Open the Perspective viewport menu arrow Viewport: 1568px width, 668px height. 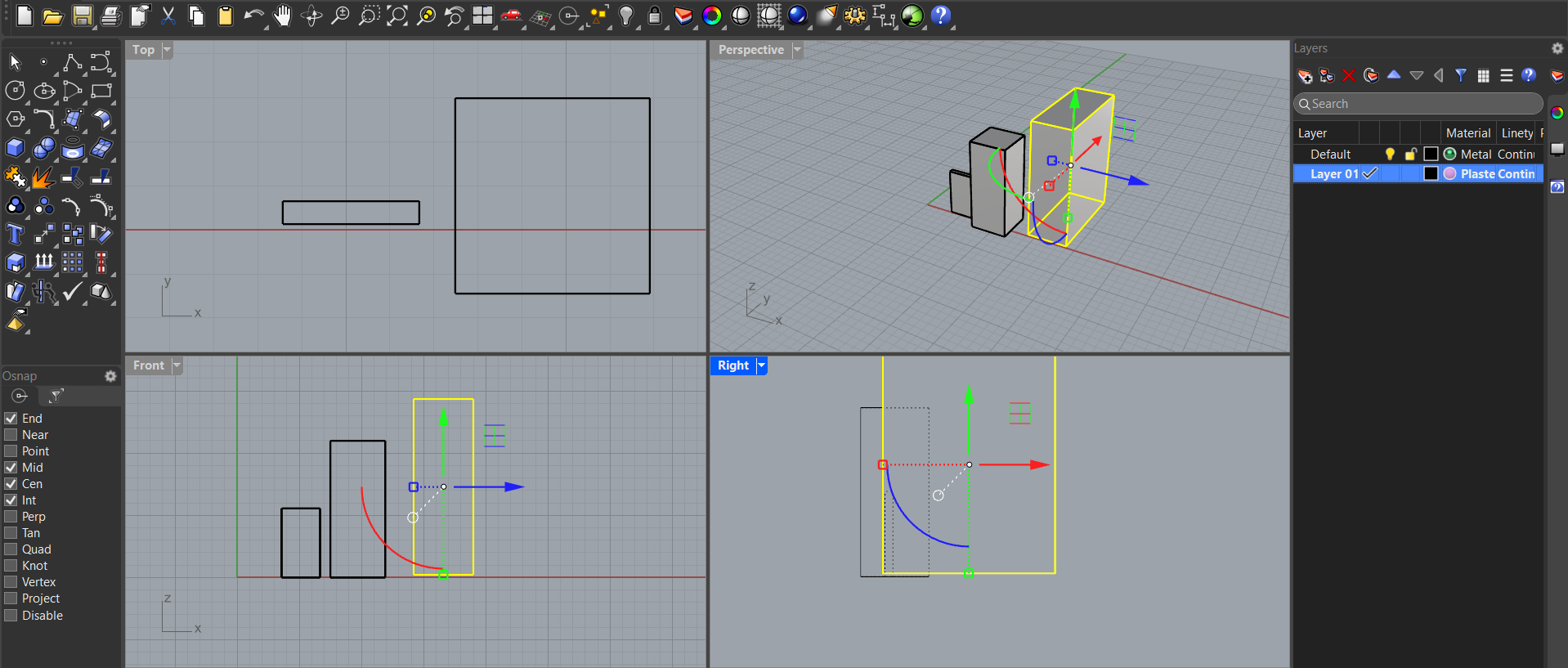pos(797,50)
